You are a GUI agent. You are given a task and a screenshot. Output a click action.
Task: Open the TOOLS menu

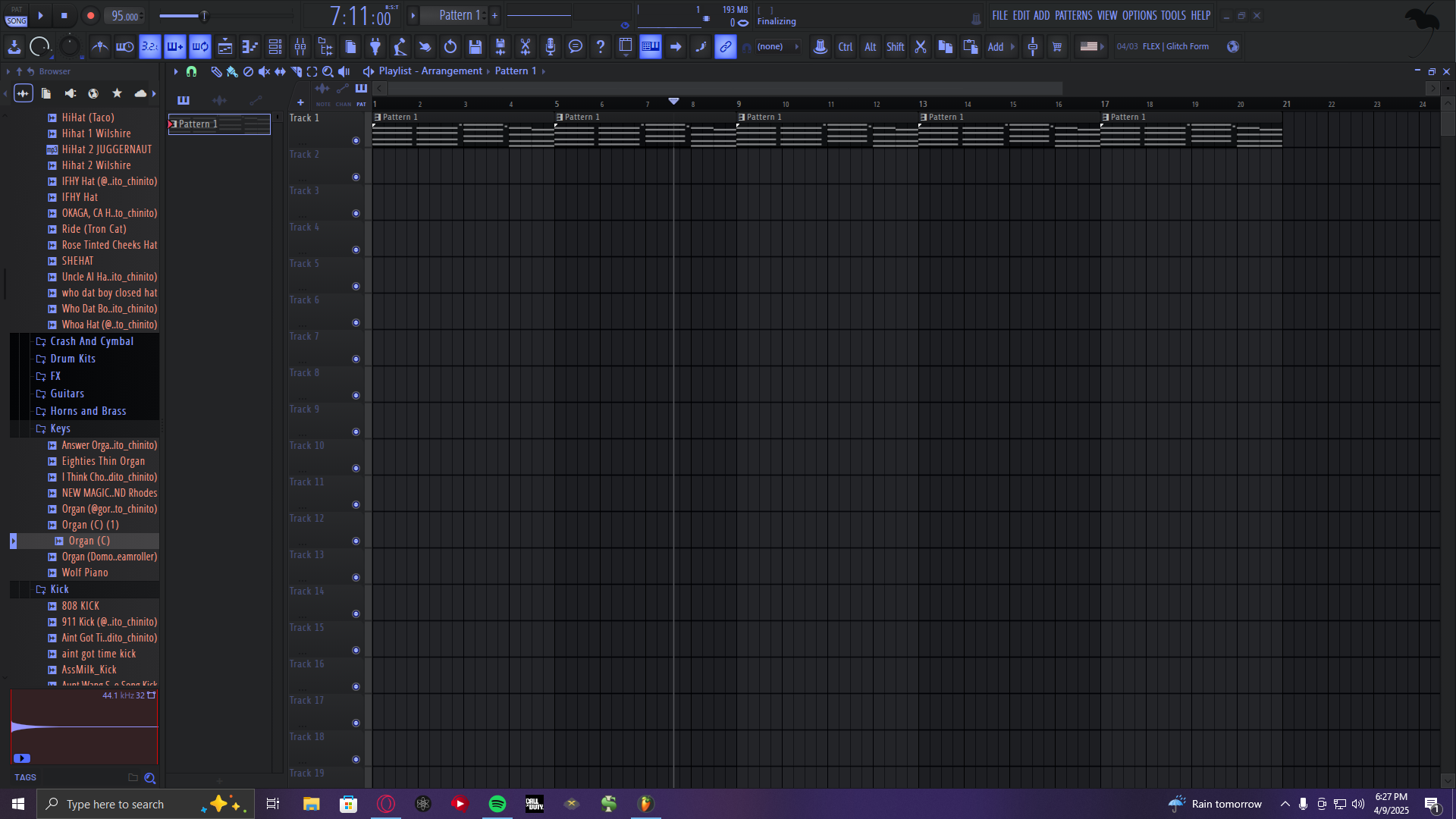[1173, 15]
